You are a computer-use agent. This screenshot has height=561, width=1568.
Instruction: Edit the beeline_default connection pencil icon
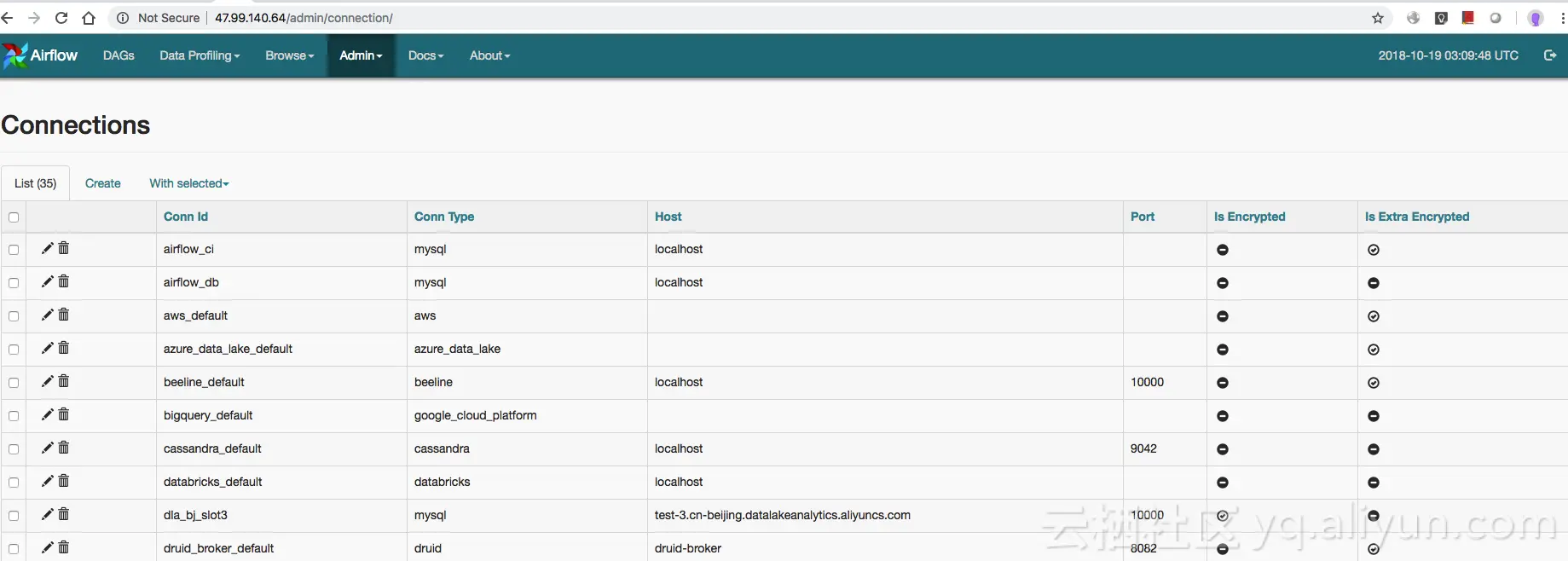tap(48, 381)
